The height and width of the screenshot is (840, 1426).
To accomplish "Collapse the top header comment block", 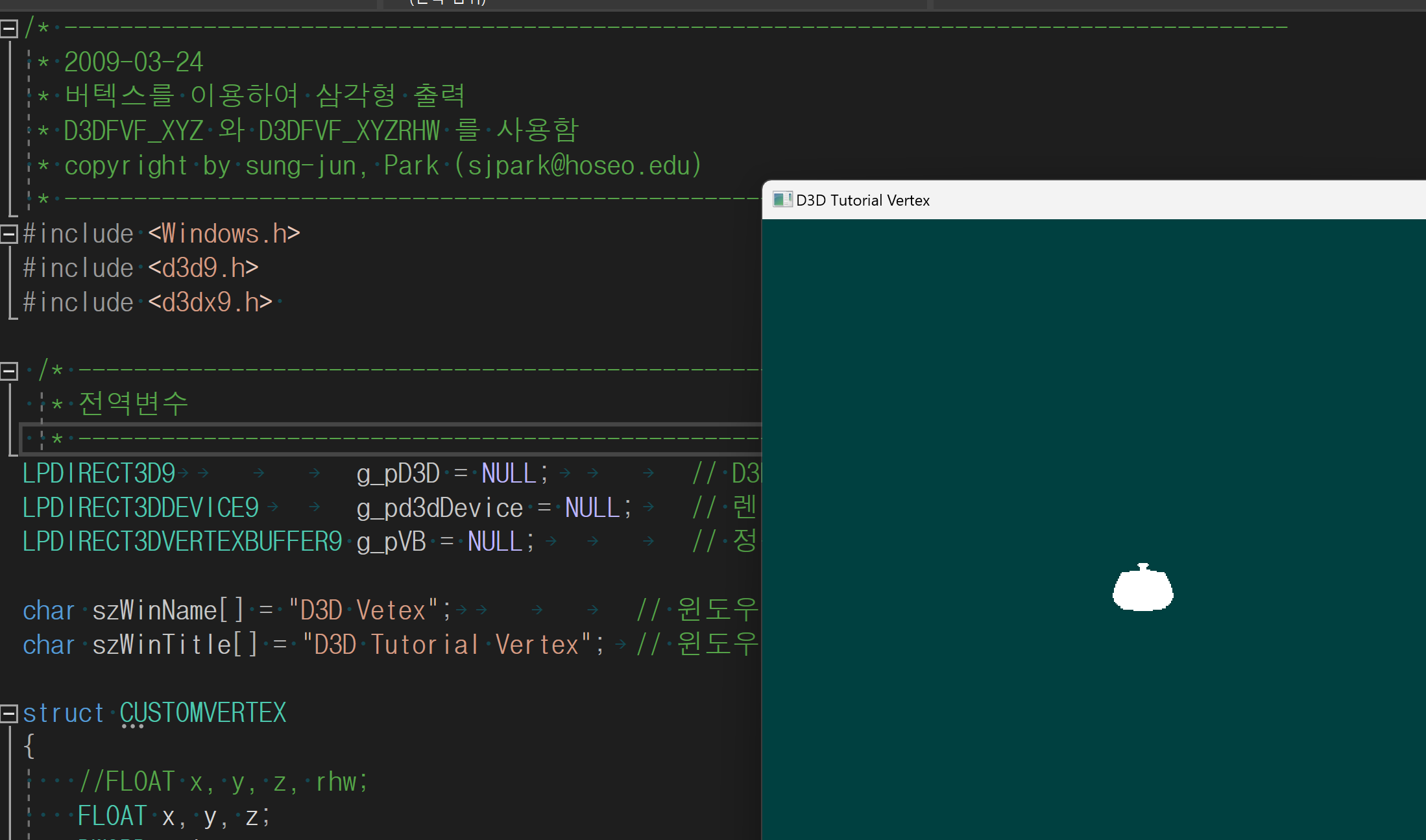I will coord(8,29).
